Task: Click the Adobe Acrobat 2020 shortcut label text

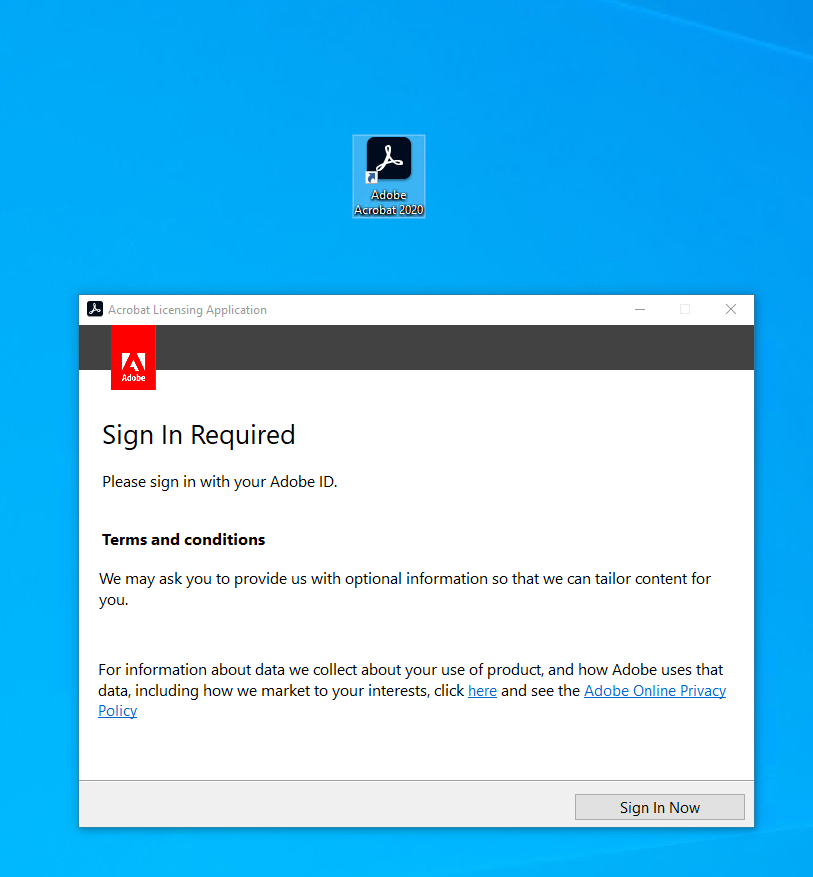Action: click(x=388, y=203)
